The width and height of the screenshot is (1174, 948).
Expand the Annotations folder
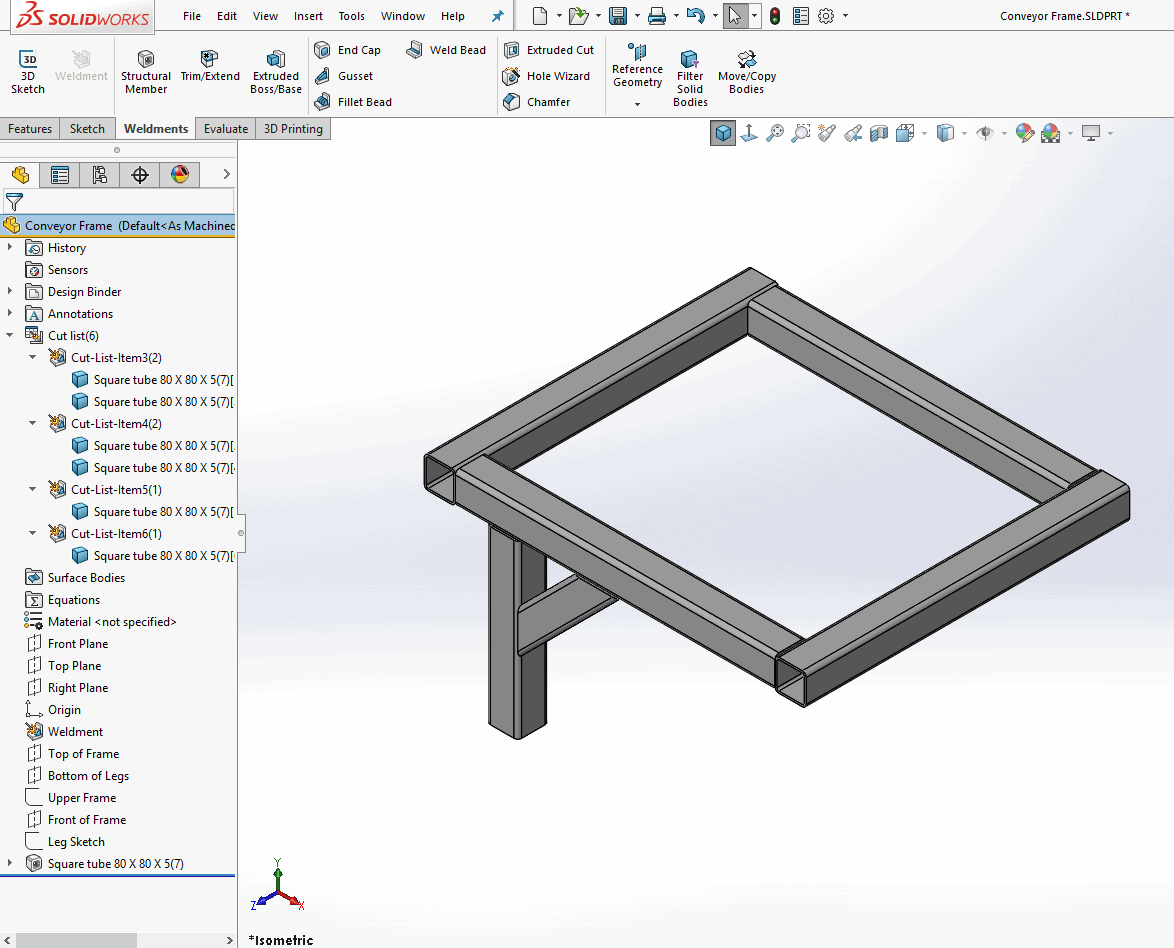click(x=10, y=313)
